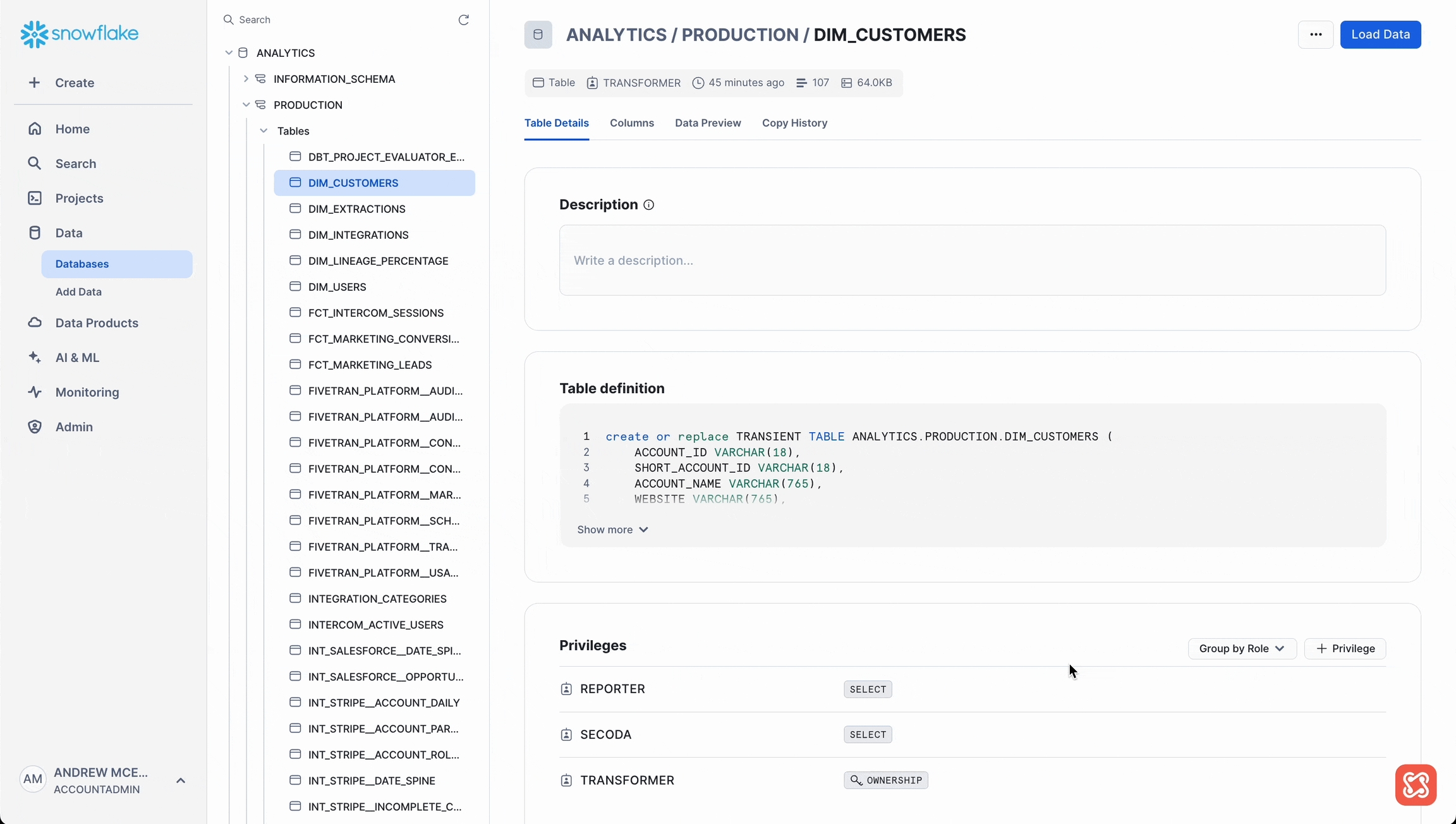Switch to the Columns tab

(631, 123)
